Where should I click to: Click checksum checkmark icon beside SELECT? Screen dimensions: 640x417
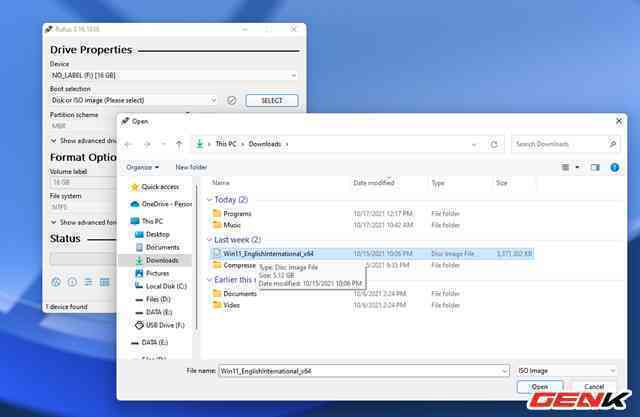231,100
